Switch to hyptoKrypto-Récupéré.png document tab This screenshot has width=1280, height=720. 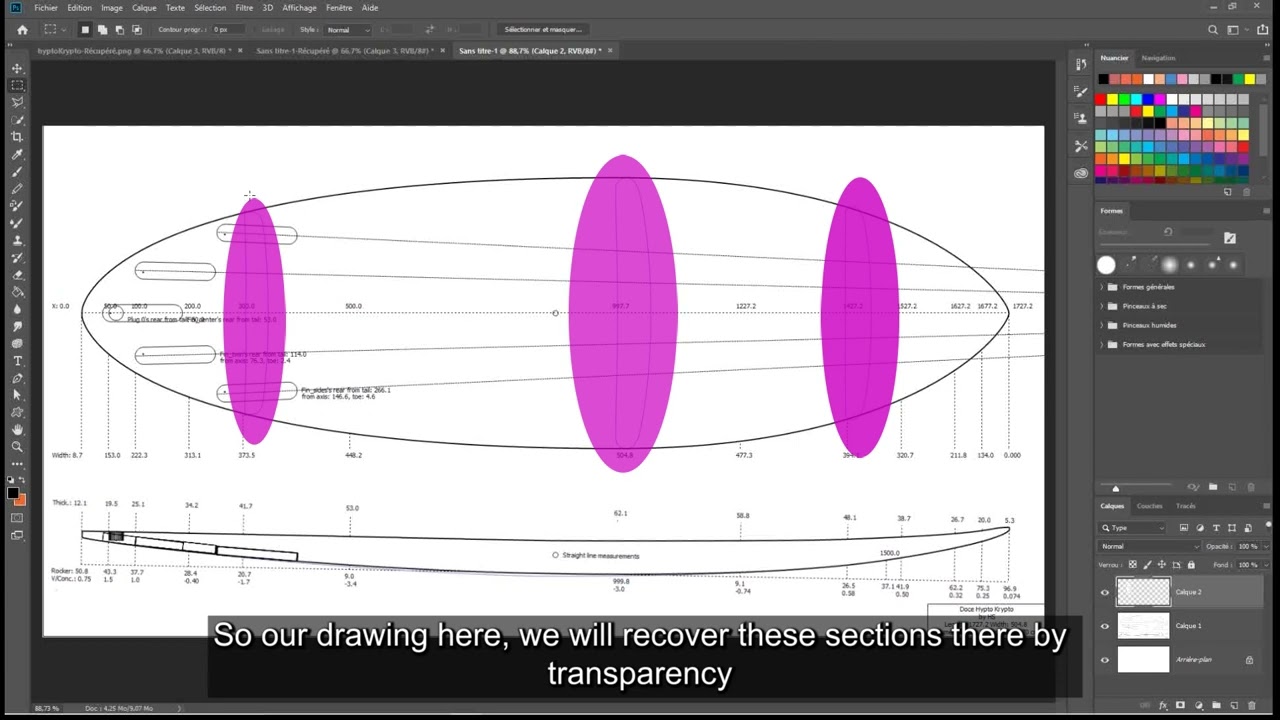(134, 50)
